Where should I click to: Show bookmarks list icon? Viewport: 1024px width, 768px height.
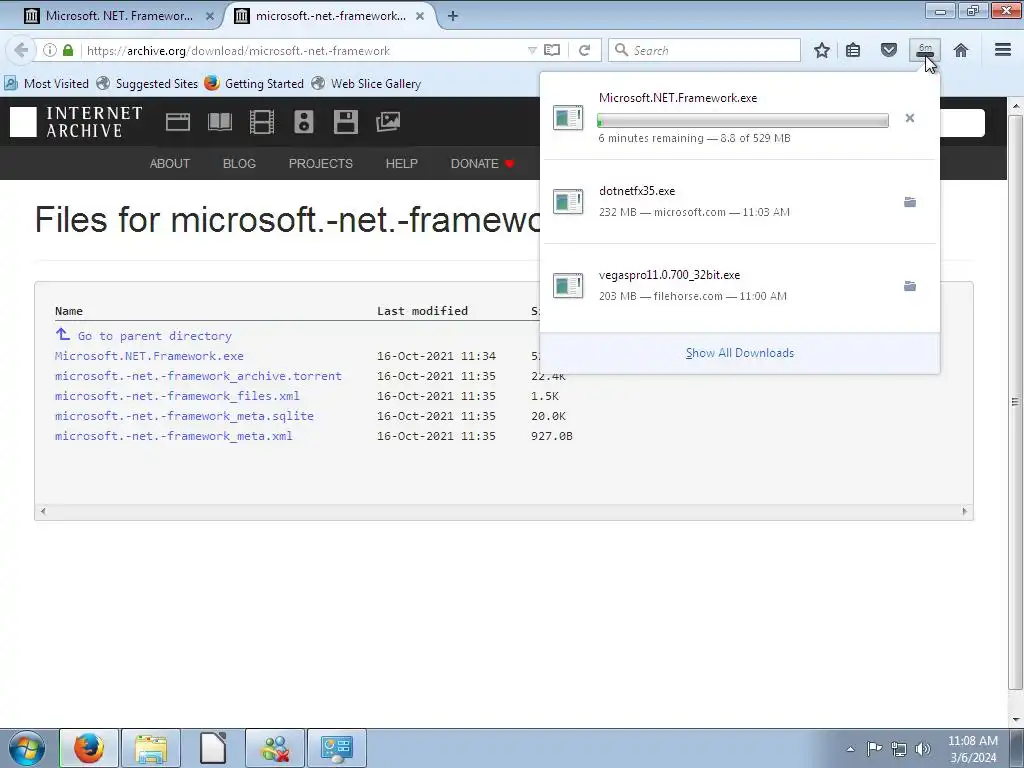[853, 50]
